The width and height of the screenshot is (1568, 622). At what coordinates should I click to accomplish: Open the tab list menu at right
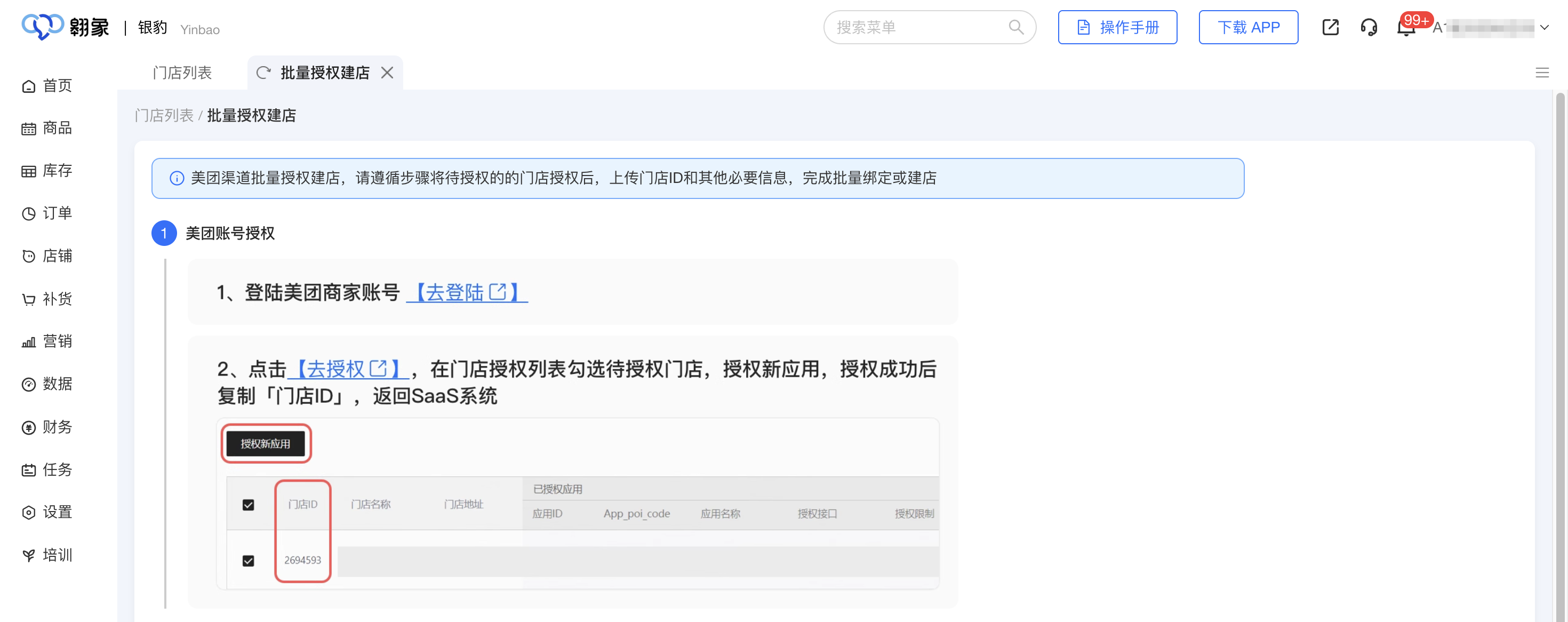tap(1542, 73)
